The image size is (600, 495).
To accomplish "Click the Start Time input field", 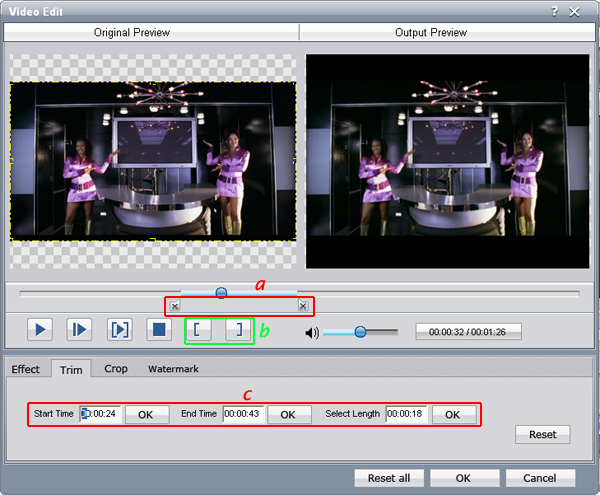I will (x=102, y=414).
